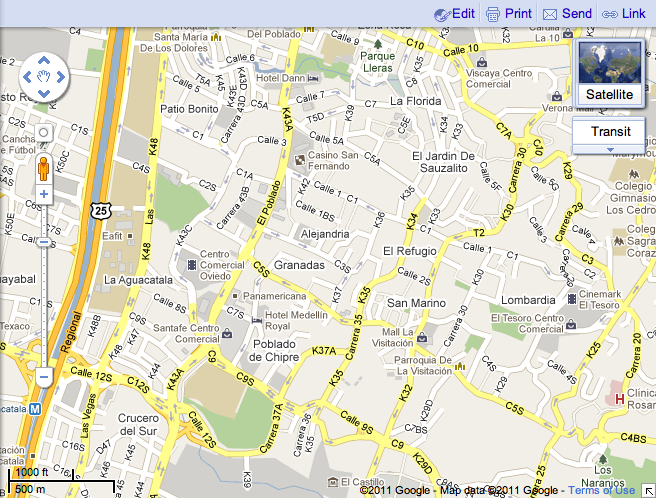Click the Parroquia De La Visitación church icon
656x499 pixels.
[459, 366]
